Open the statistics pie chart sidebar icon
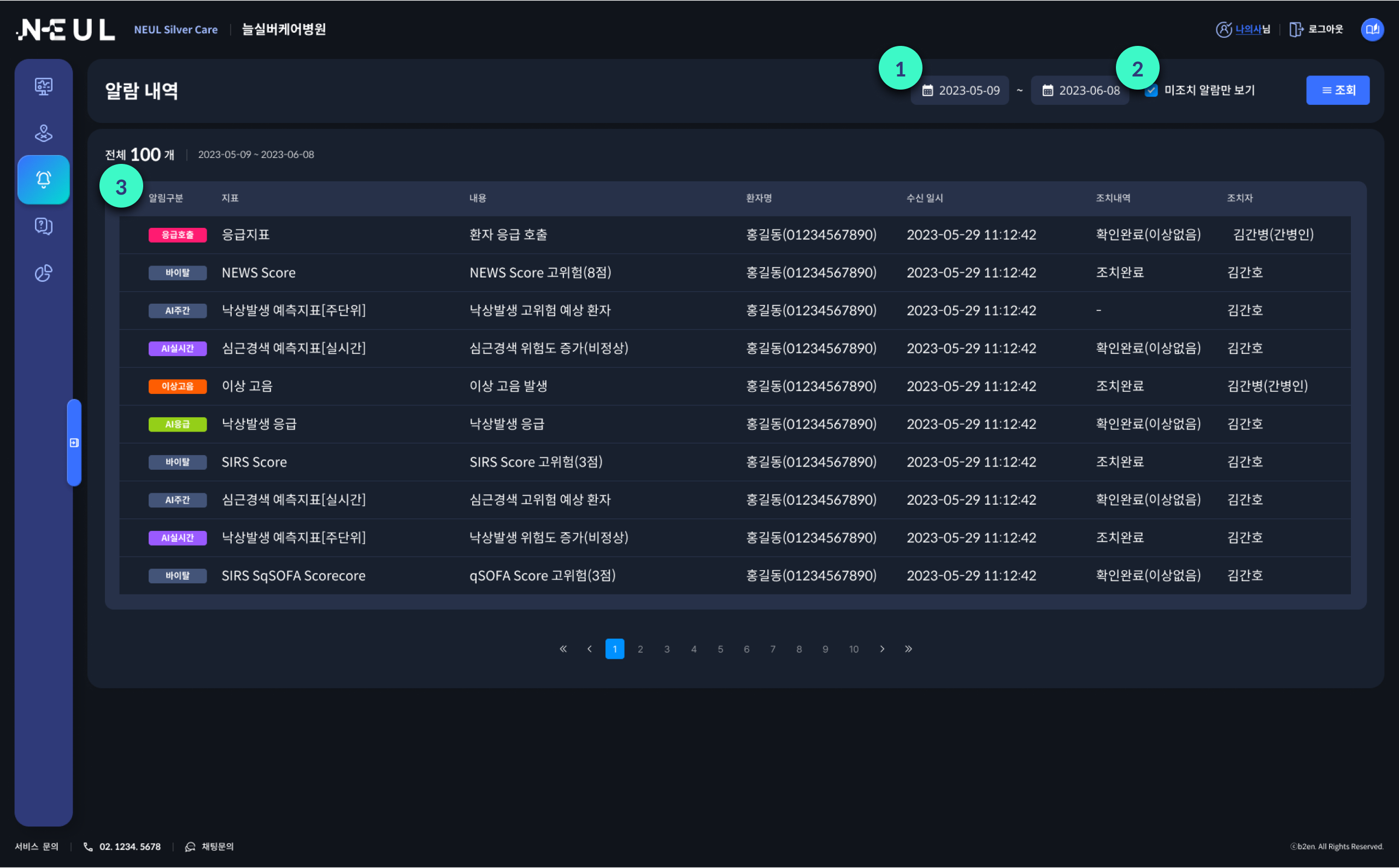1399x868 pixels. click(x=44, y=273)
